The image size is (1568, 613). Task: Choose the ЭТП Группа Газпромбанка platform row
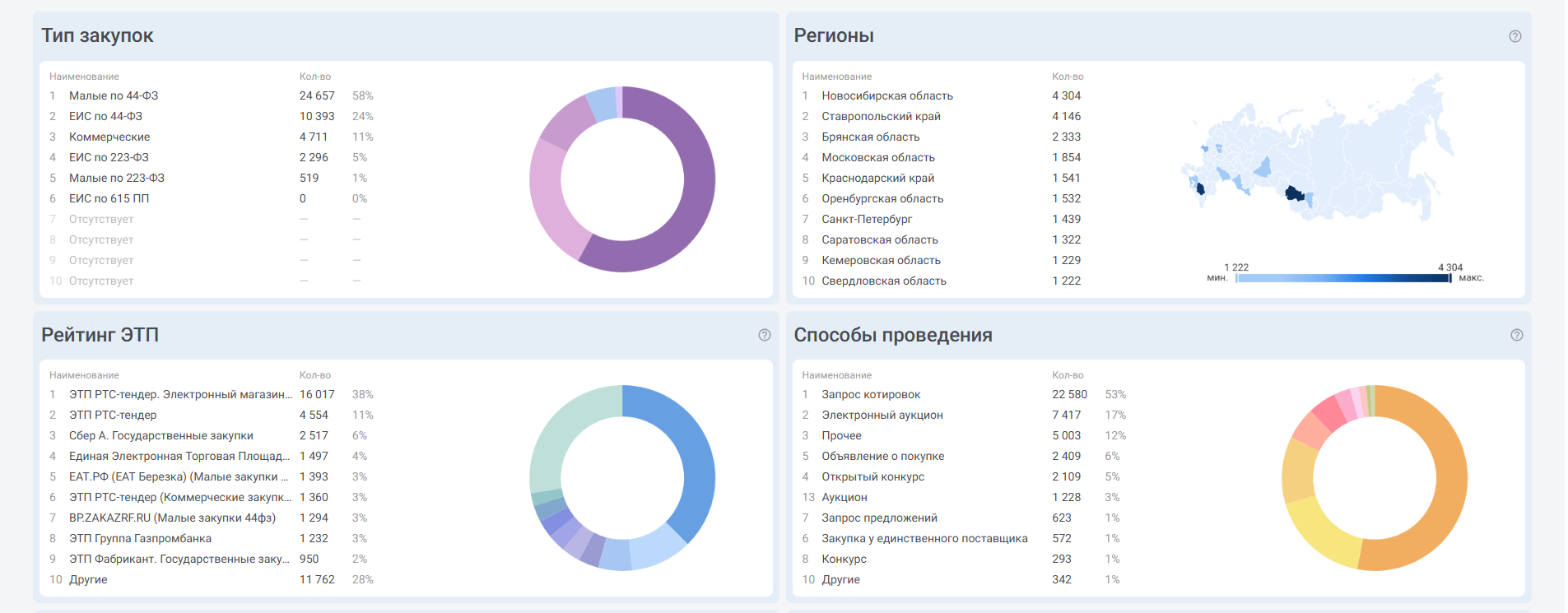[x=140, y=538]
